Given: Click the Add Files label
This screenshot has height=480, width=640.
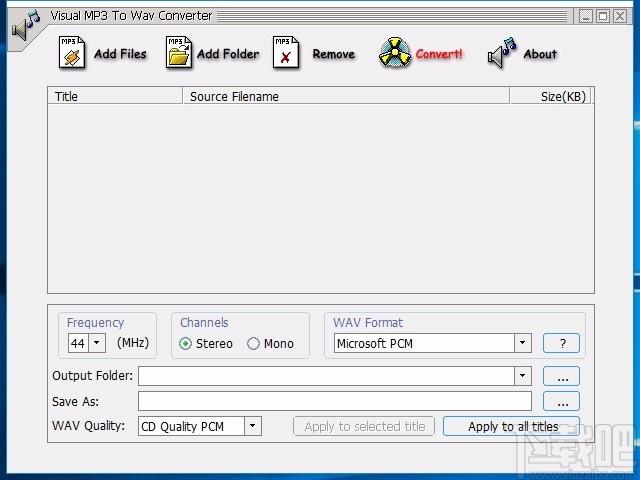Looking at the screenshot, I should pyautogui.click(x=120, y=54).
